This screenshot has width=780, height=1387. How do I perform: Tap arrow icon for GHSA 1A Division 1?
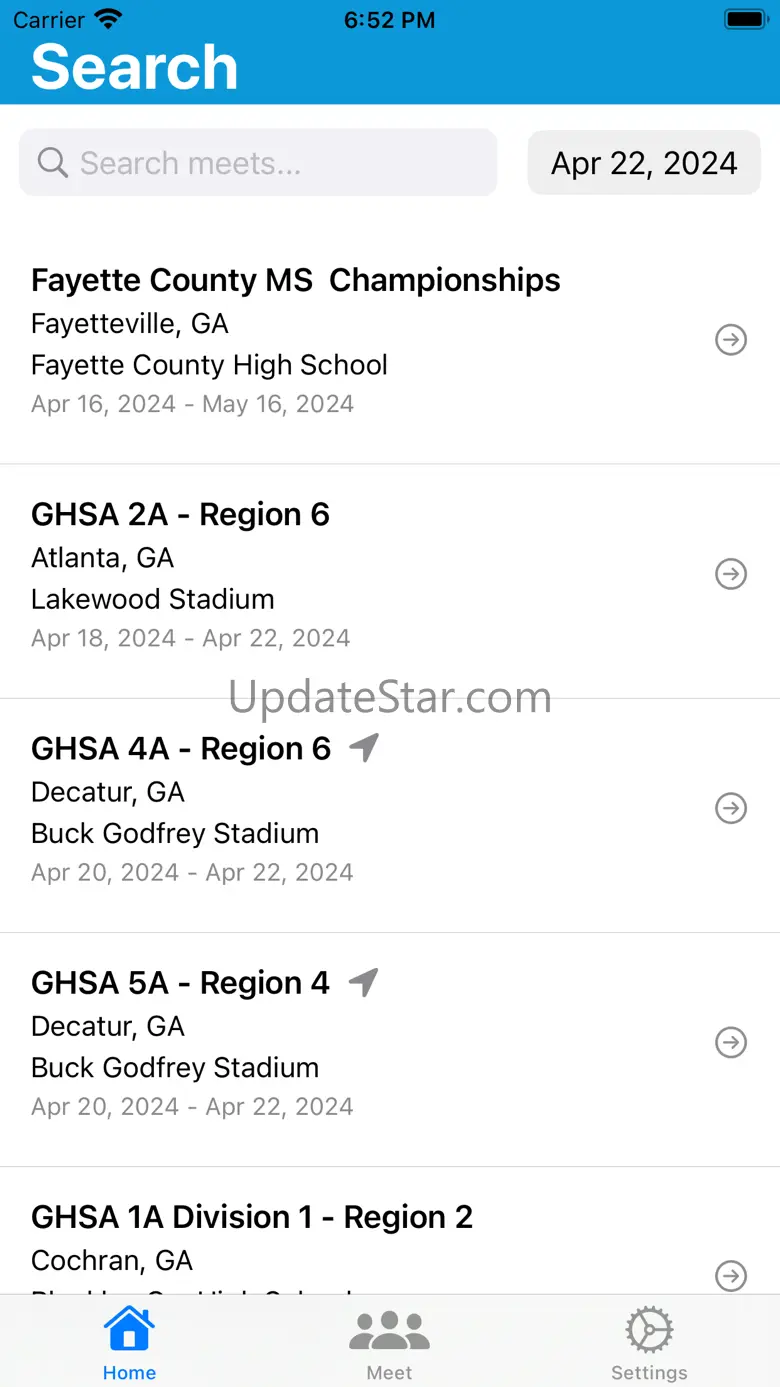tap(731, 1275)
